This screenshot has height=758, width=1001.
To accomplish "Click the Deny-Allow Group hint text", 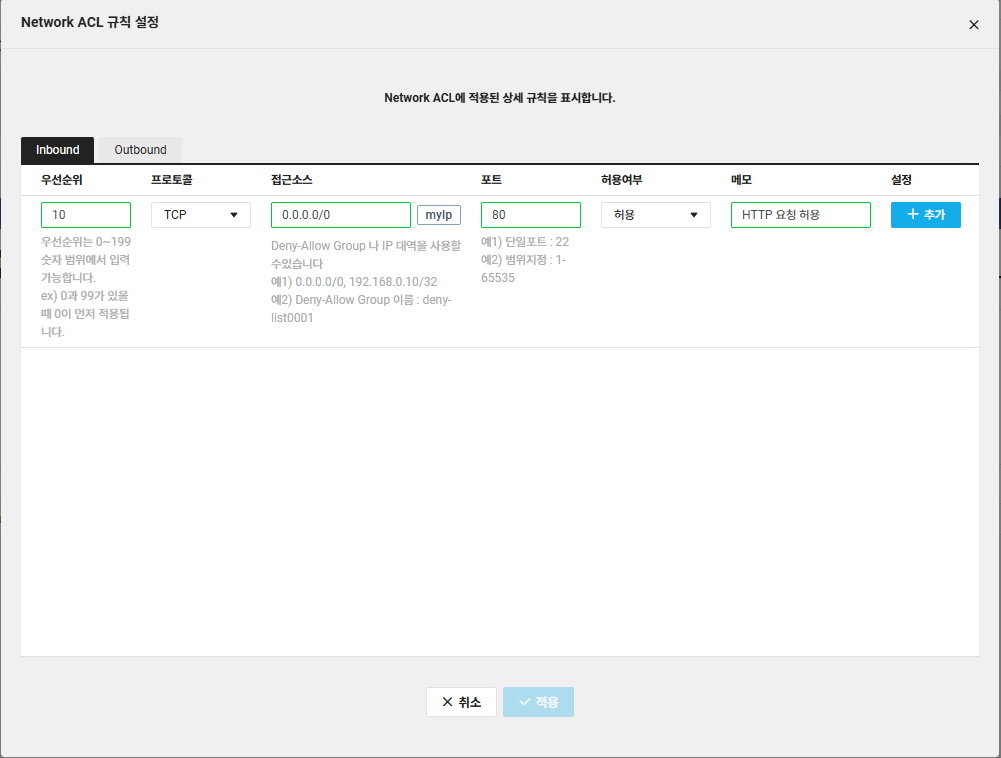I will (366, 282).
